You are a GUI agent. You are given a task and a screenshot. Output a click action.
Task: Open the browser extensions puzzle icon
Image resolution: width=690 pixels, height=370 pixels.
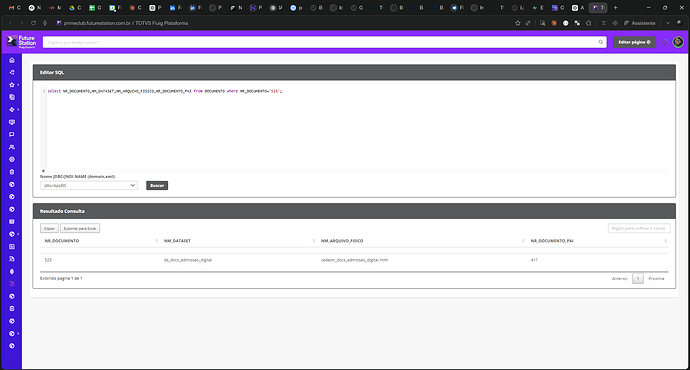click(x=588, y=23)
